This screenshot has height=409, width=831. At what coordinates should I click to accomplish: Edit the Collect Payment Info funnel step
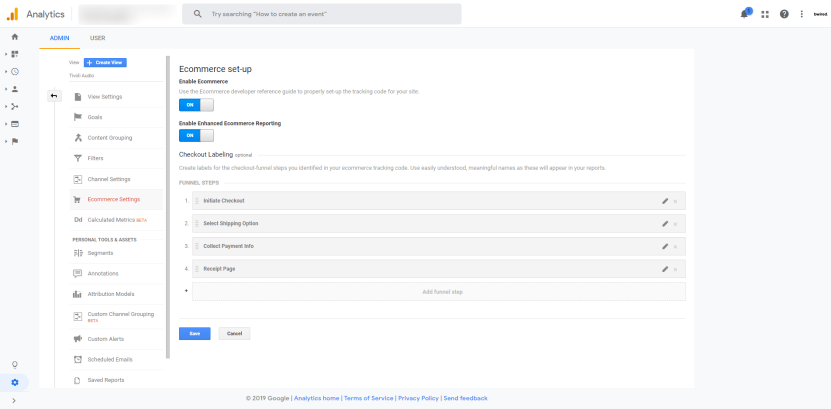665,246
